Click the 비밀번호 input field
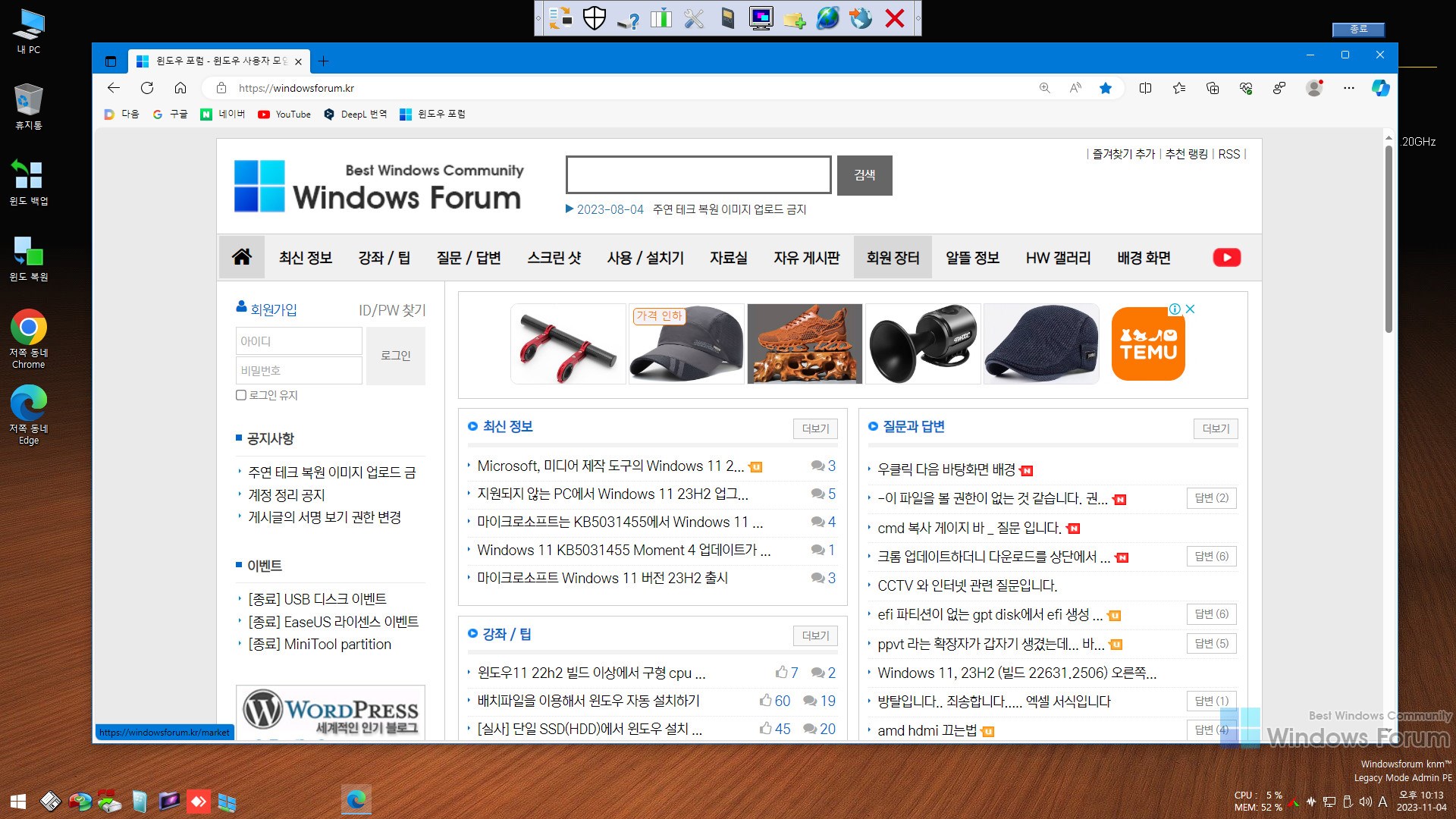Viewport: 1456px width, 819px height. pyautogui.click(x=299, y=371)
